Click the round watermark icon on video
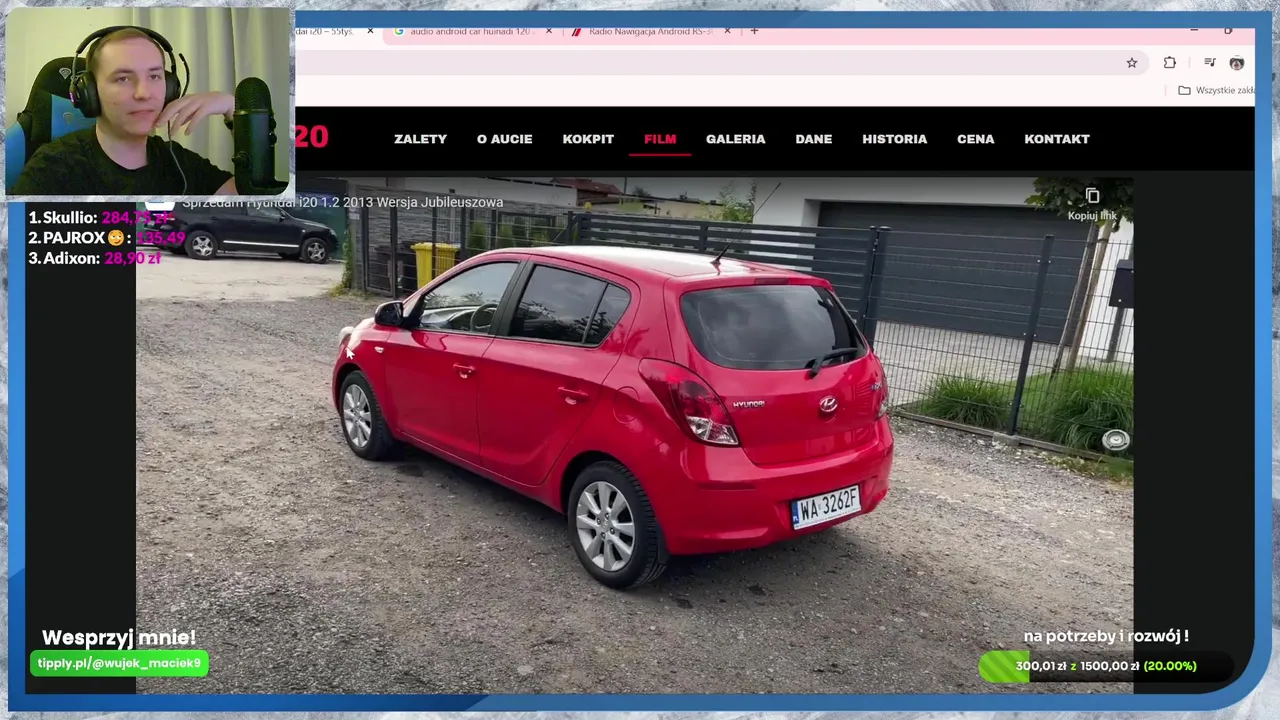1280x720 pixels. coord(1116,440)
